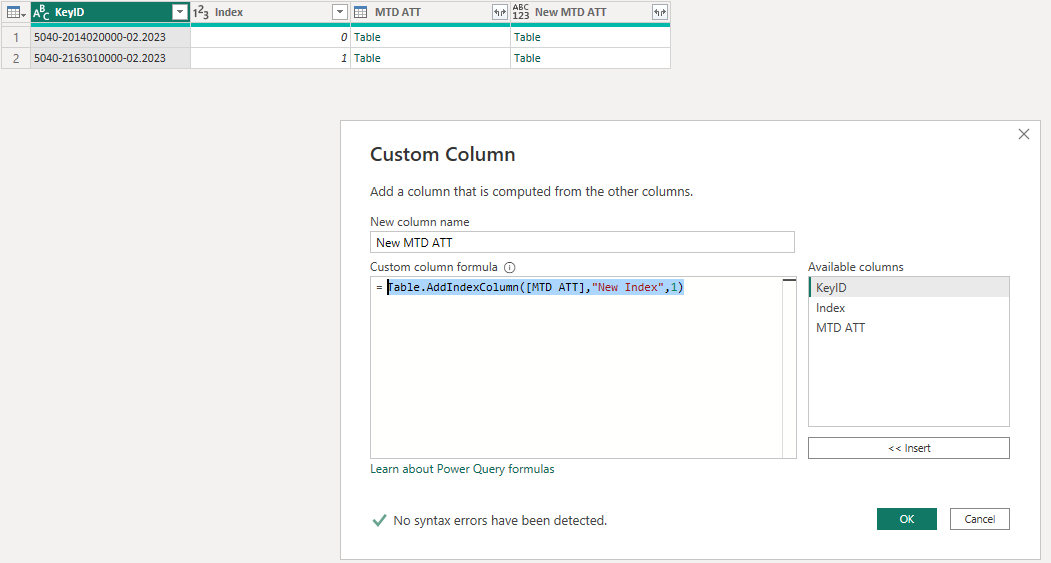Click the table type icon of MTD ATT column
Screen dimensions: 1051x563
[361, 12]
